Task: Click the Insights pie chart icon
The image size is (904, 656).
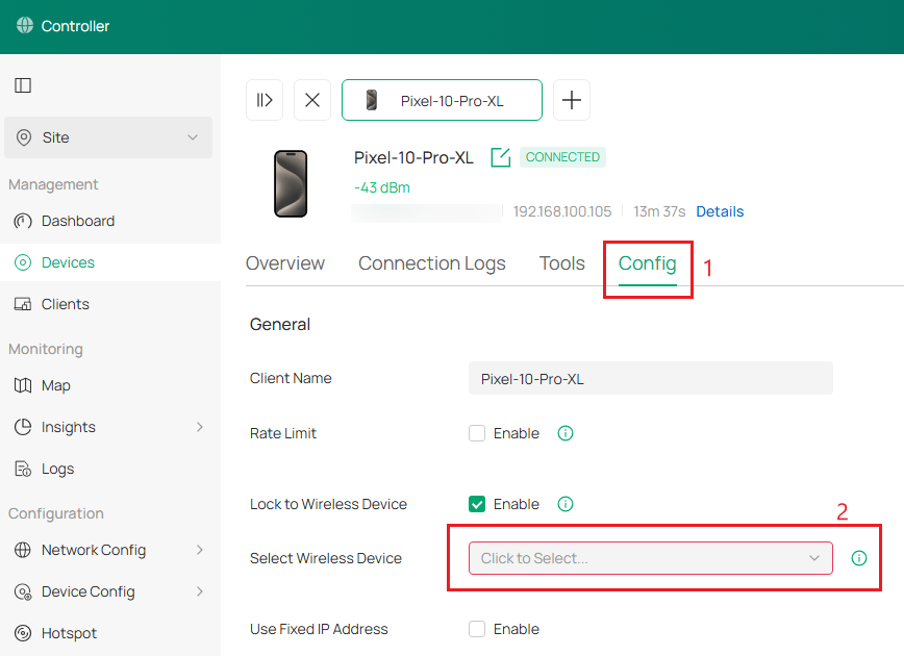Action: pos(22,427)
